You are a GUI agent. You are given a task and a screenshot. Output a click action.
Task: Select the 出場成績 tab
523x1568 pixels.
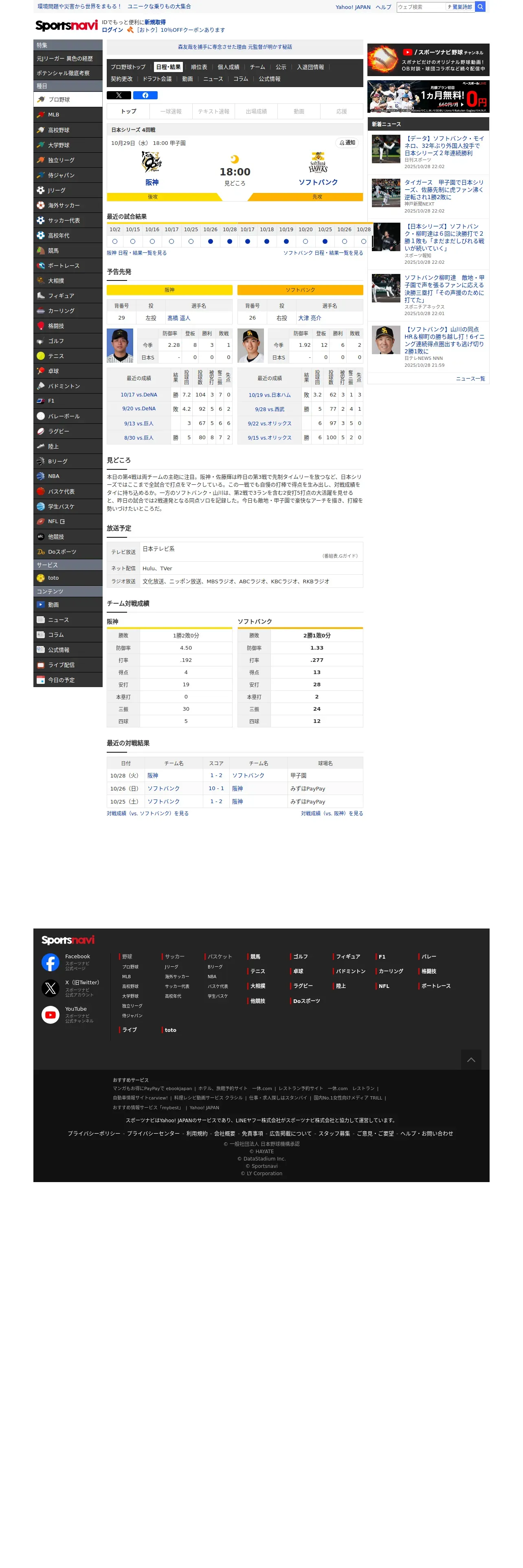(x=256, y=112)
